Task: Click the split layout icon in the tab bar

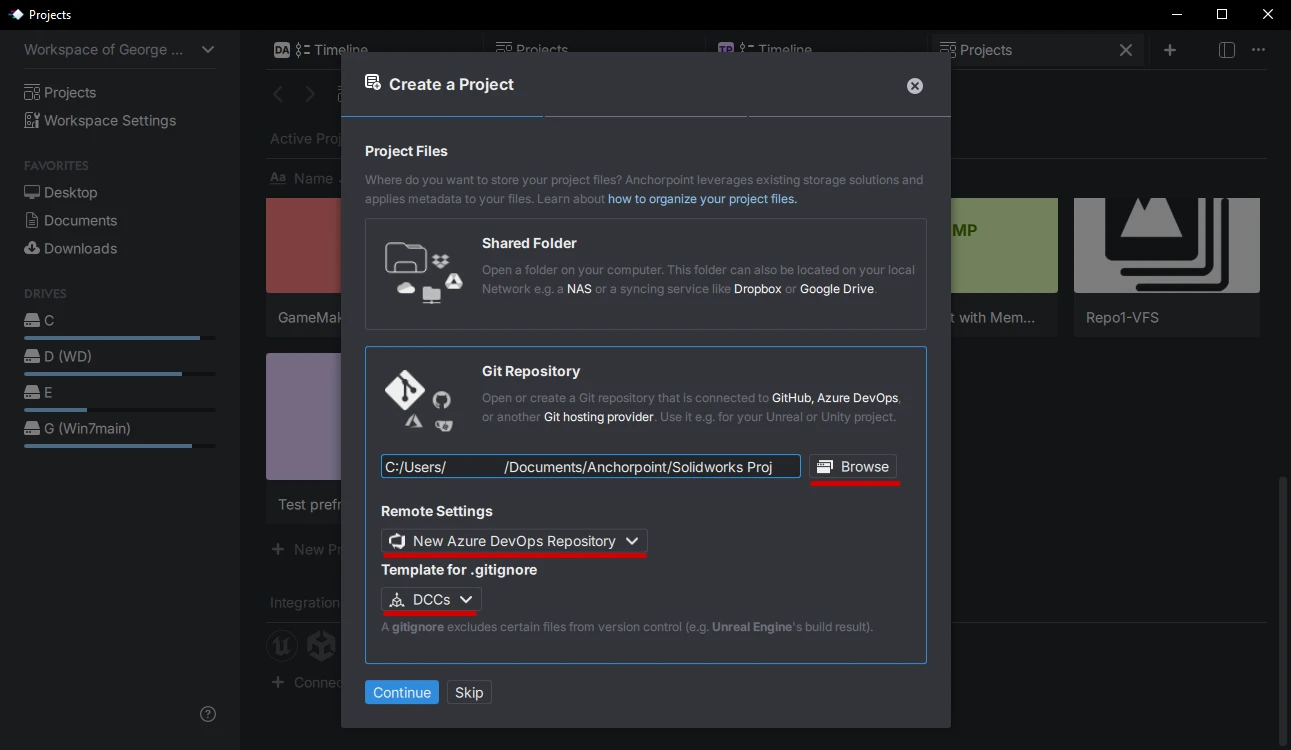Action: pos(1226,49)
